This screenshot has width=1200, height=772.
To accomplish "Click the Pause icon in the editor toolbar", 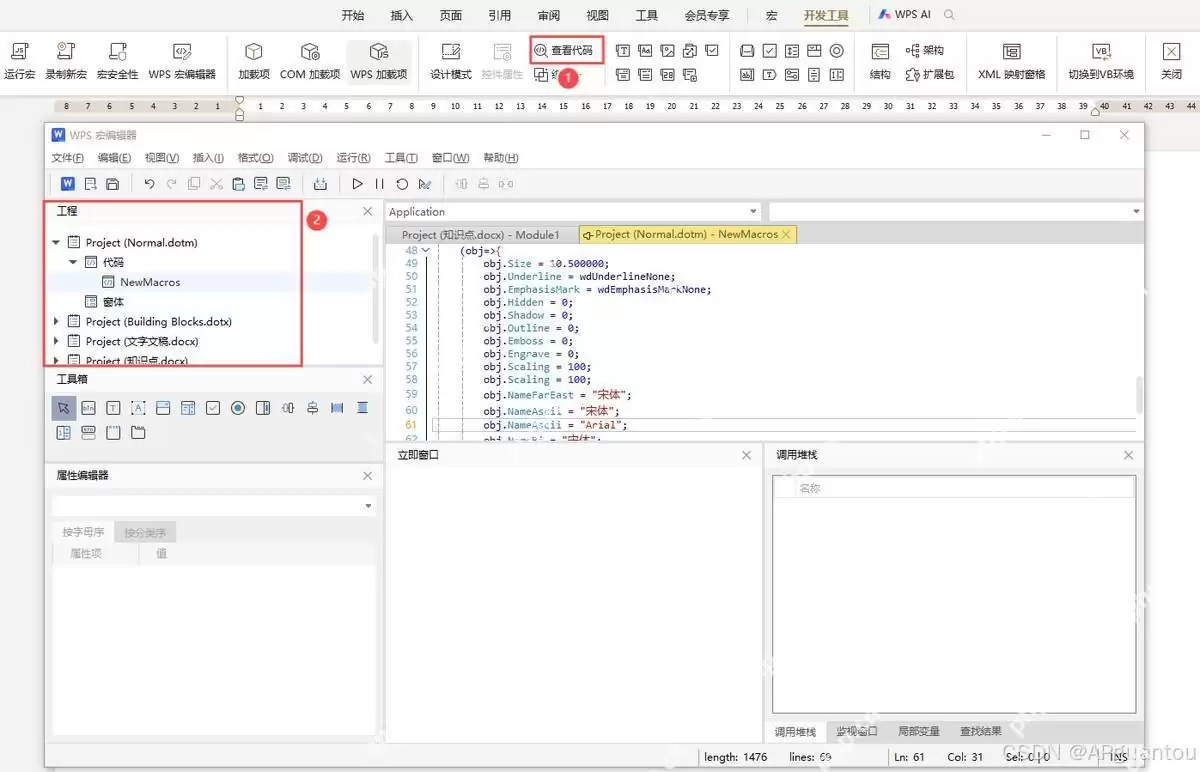I will 380,184.
